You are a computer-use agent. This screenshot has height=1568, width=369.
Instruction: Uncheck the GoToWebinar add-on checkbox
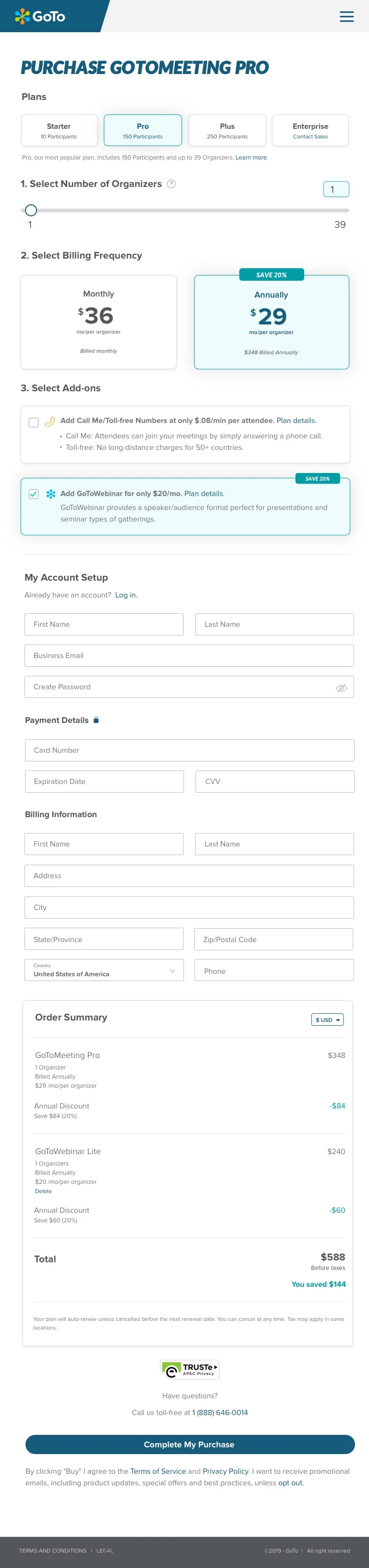(x=34, y=494)
